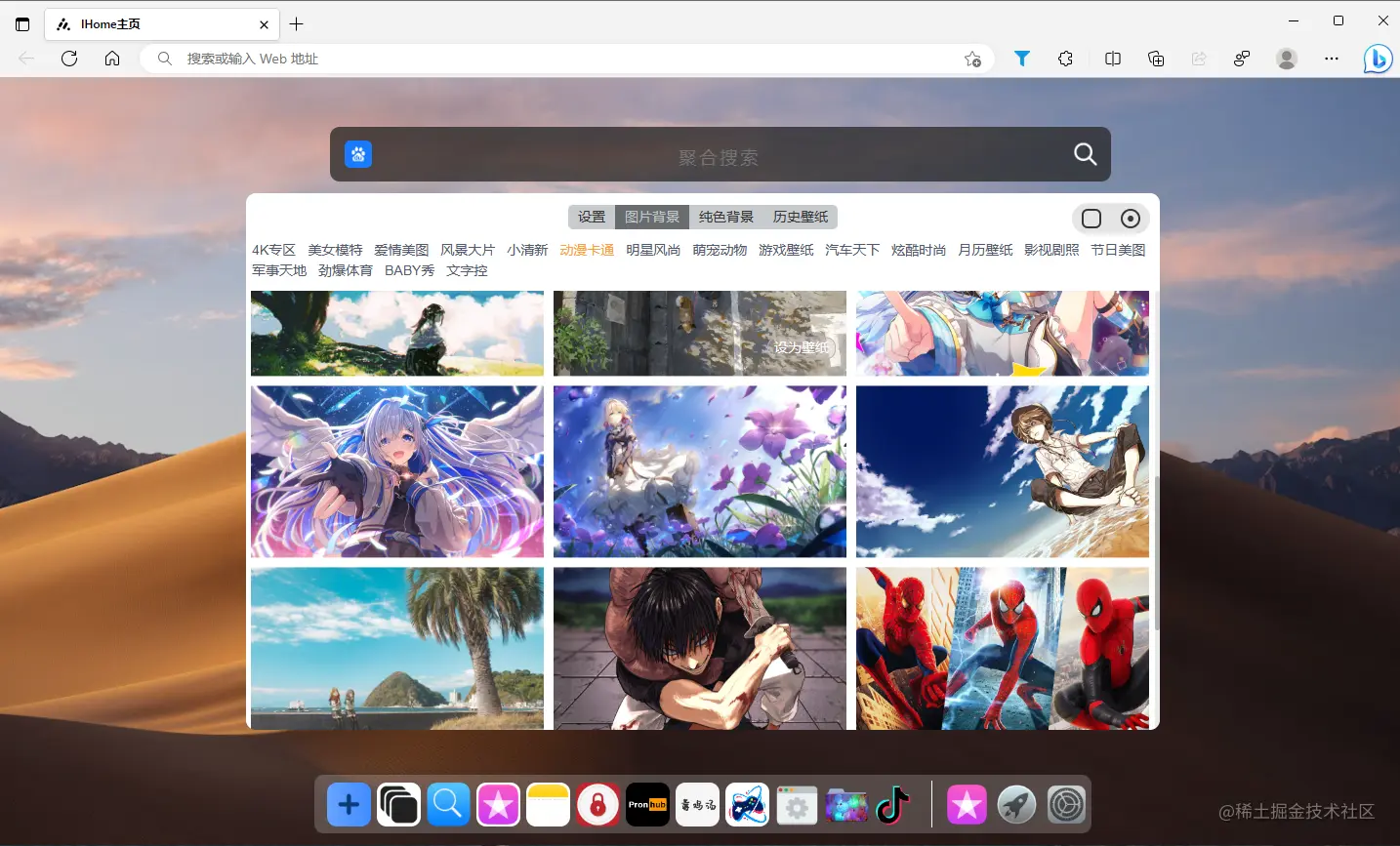Screen dimensions: 1400x846
Task: Select the 风景大片 category
Action: point(468,250)
